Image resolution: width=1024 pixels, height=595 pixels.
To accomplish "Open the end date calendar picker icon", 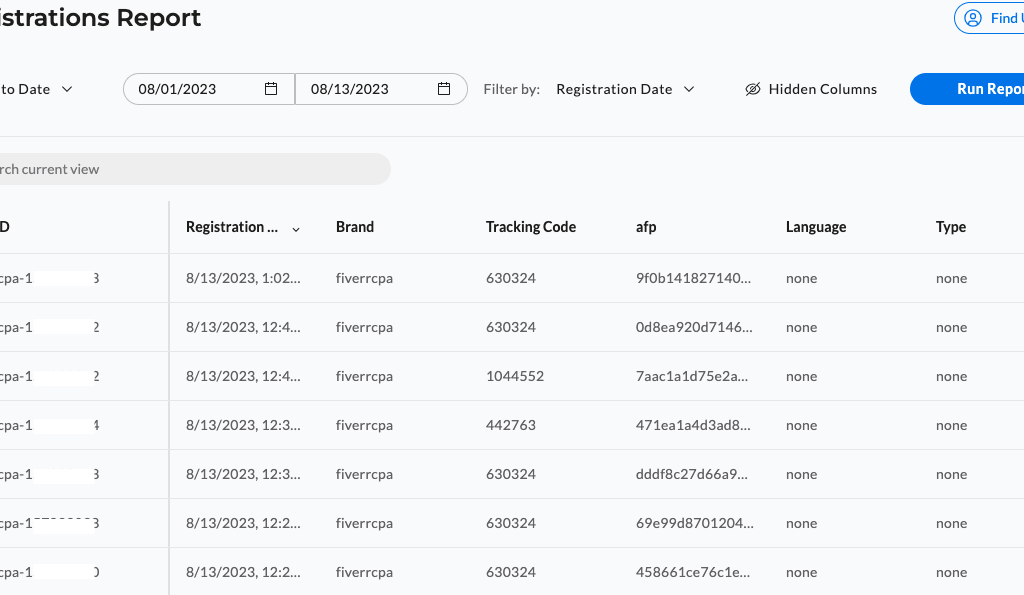I will (x=443, y=89).
